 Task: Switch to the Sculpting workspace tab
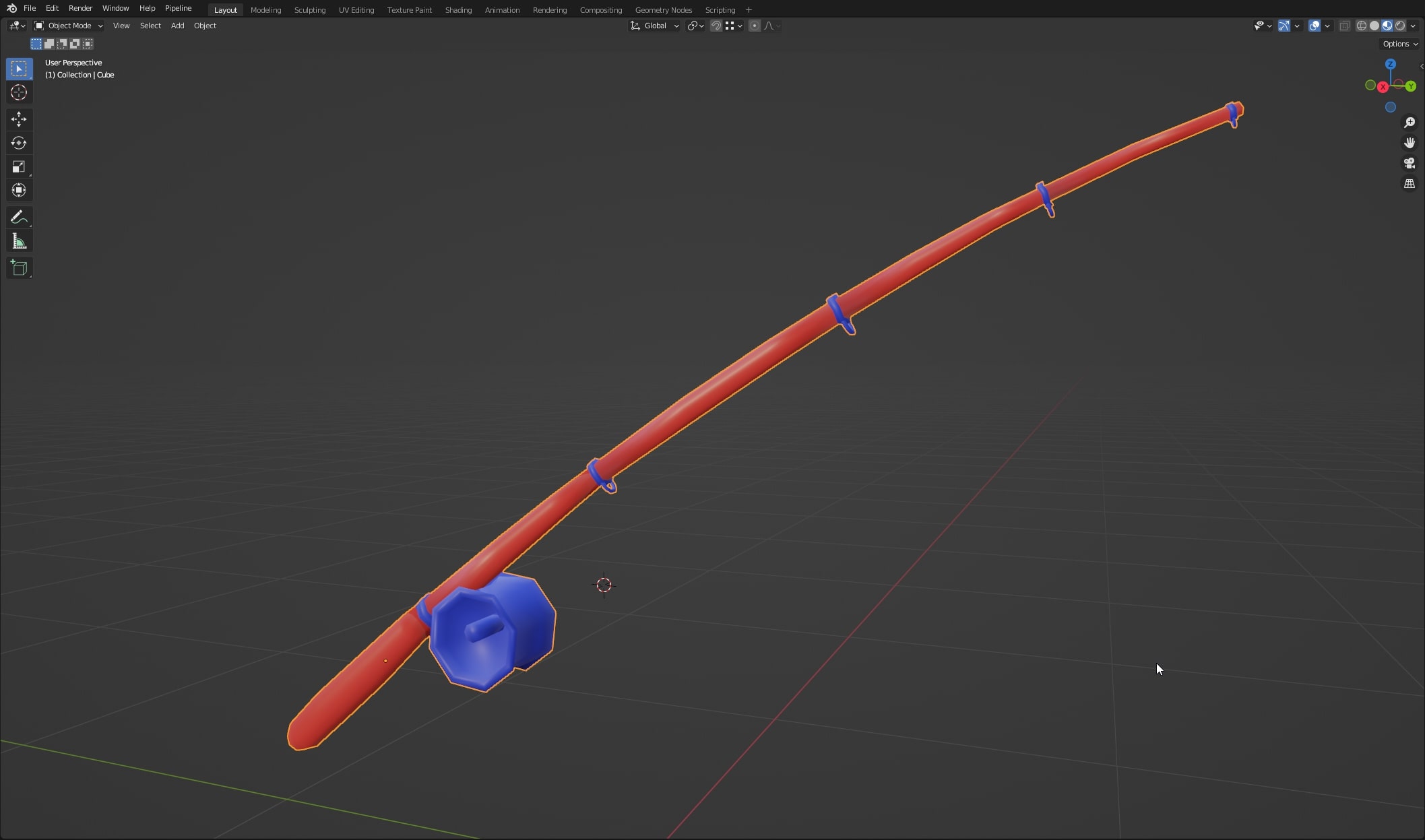click(x=309, y=10)
